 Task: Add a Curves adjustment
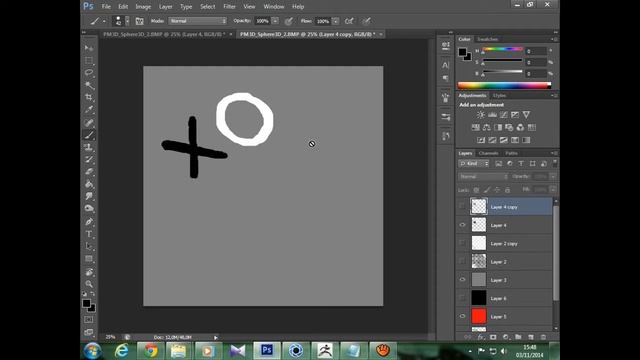tap(504, 115)
